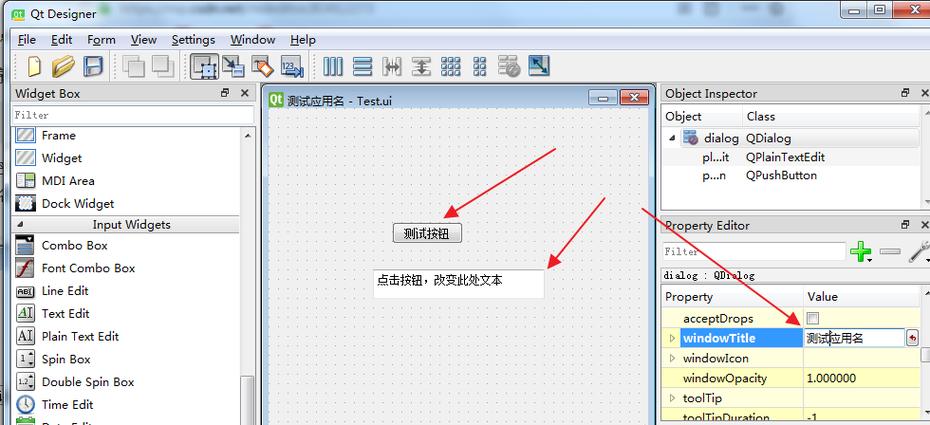Open the View menu
The height and width of the screenshot is (425, 930).
click(144, 40)
